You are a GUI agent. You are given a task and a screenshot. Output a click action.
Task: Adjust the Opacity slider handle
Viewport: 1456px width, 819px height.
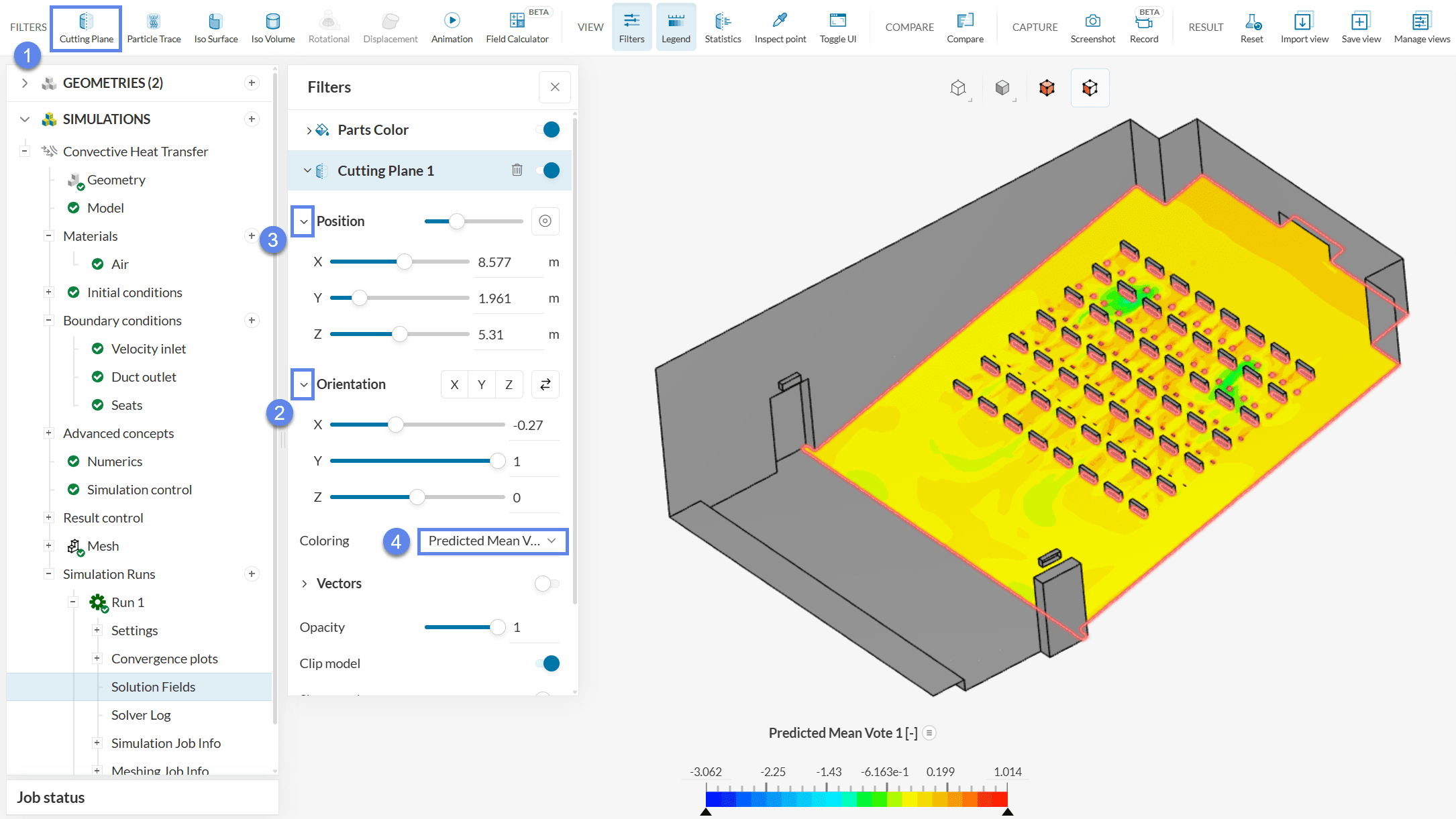(x=497, y=627)
